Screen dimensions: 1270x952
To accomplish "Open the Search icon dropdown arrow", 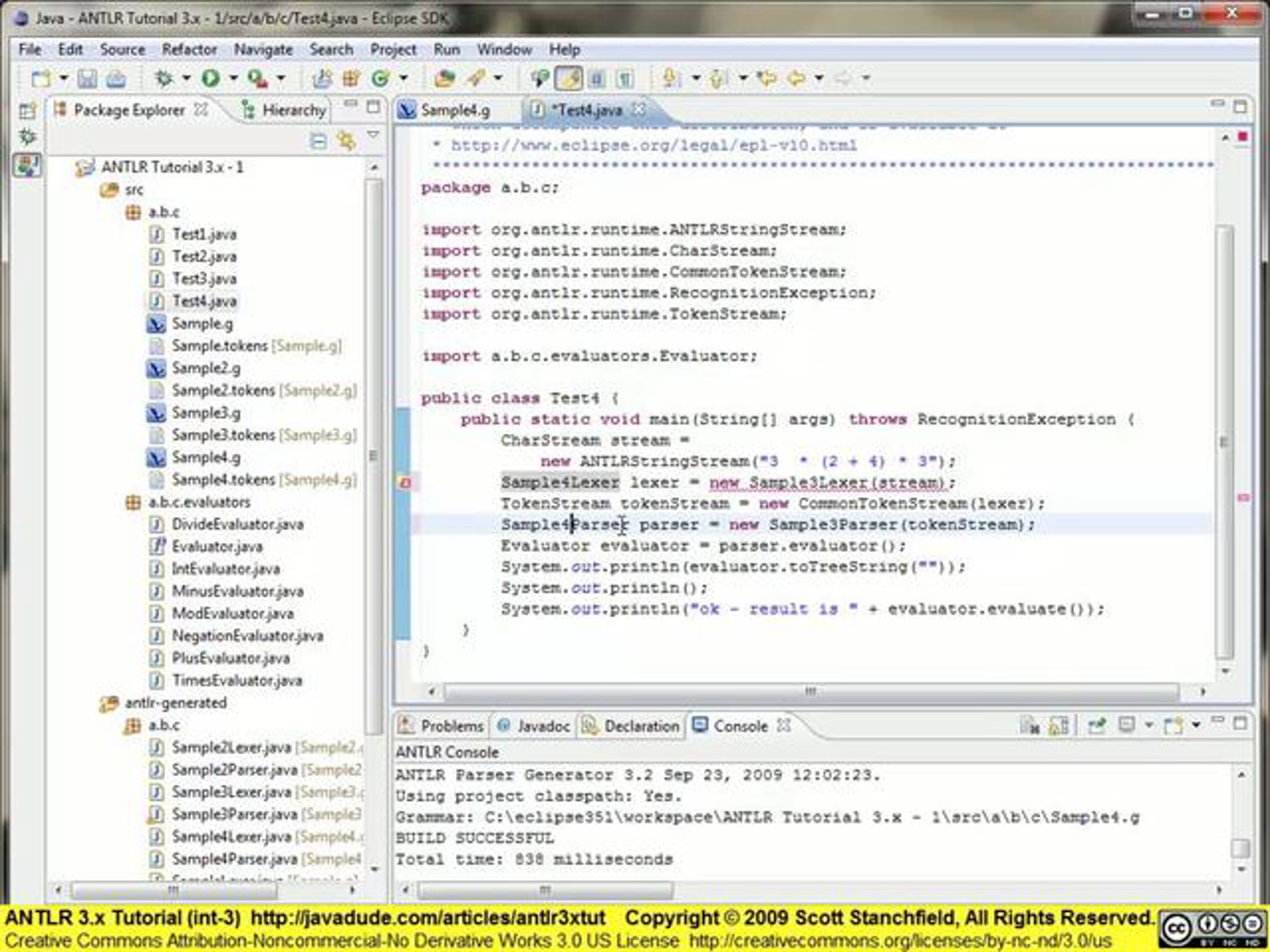I will click(x=498, y=78).
